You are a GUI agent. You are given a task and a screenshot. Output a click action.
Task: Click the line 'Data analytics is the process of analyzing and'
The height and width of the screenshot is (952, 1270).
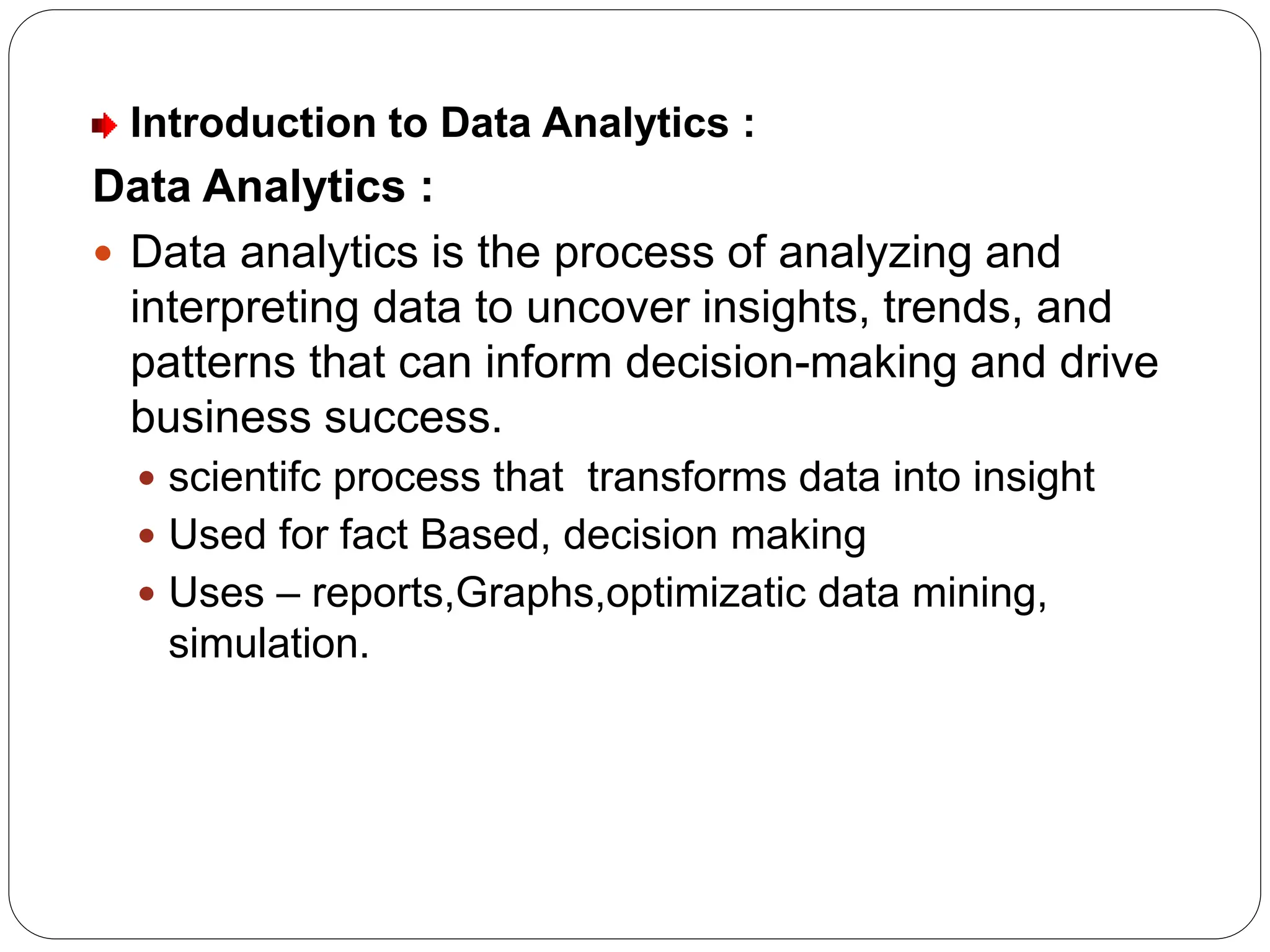click(x=595, y=253)
